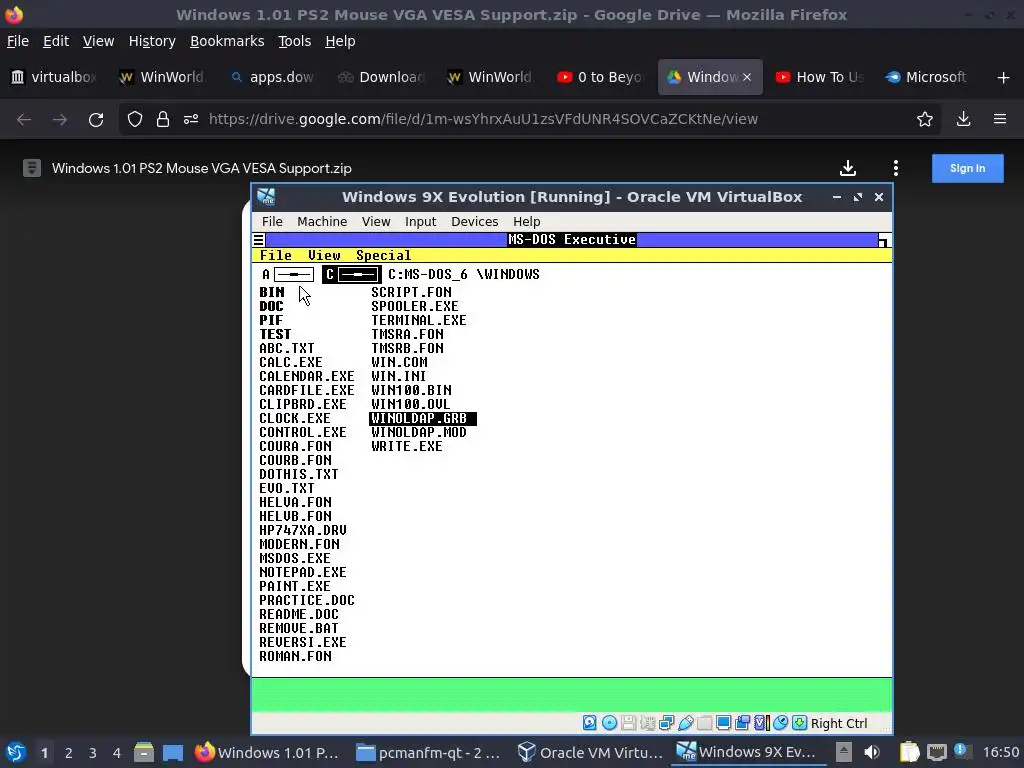Screen dimensions: 1024x768
Task: Click the Firefox address bar URL
Action: [483, 119]
